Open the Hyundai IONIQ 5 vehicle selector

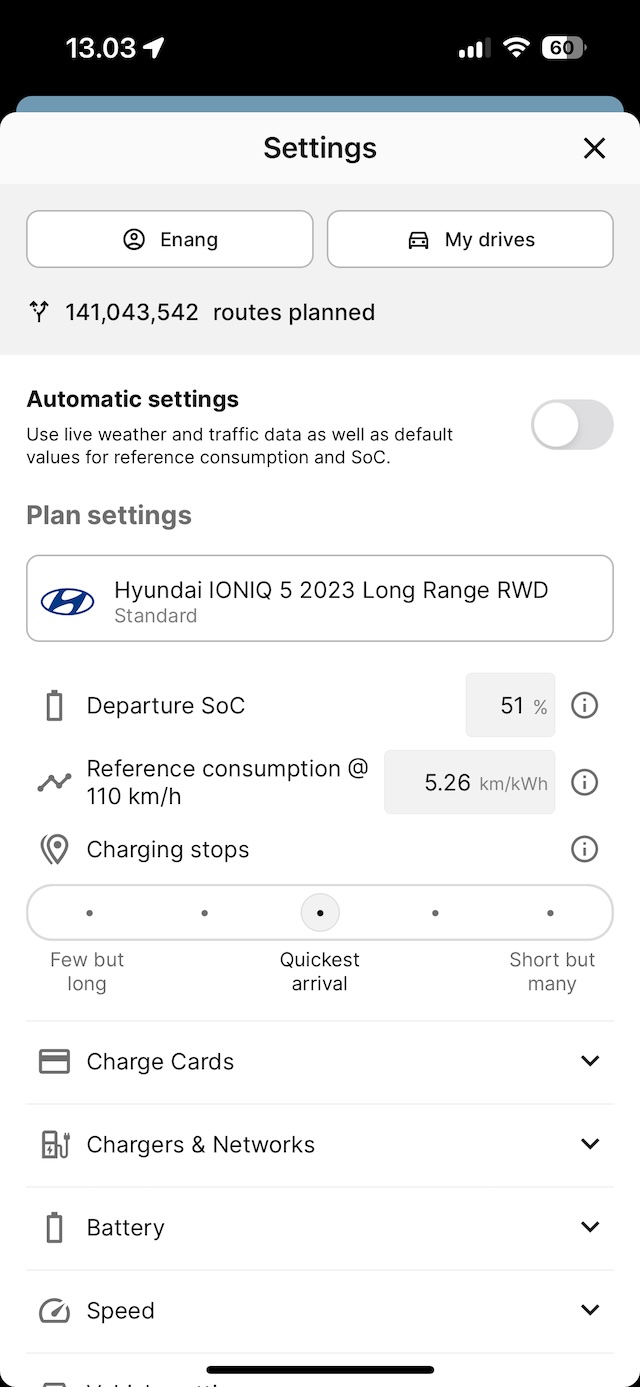(x=320, y=598)
